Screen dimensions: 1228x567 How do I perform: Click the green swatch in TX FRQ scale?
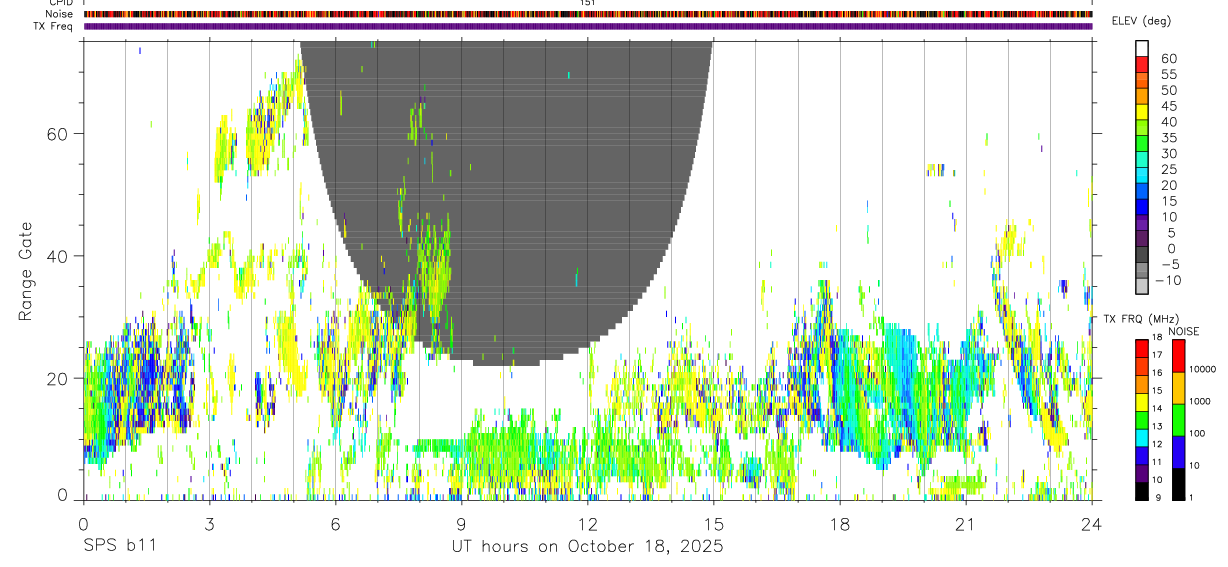pyautogui.click(x=1142, y=420)
